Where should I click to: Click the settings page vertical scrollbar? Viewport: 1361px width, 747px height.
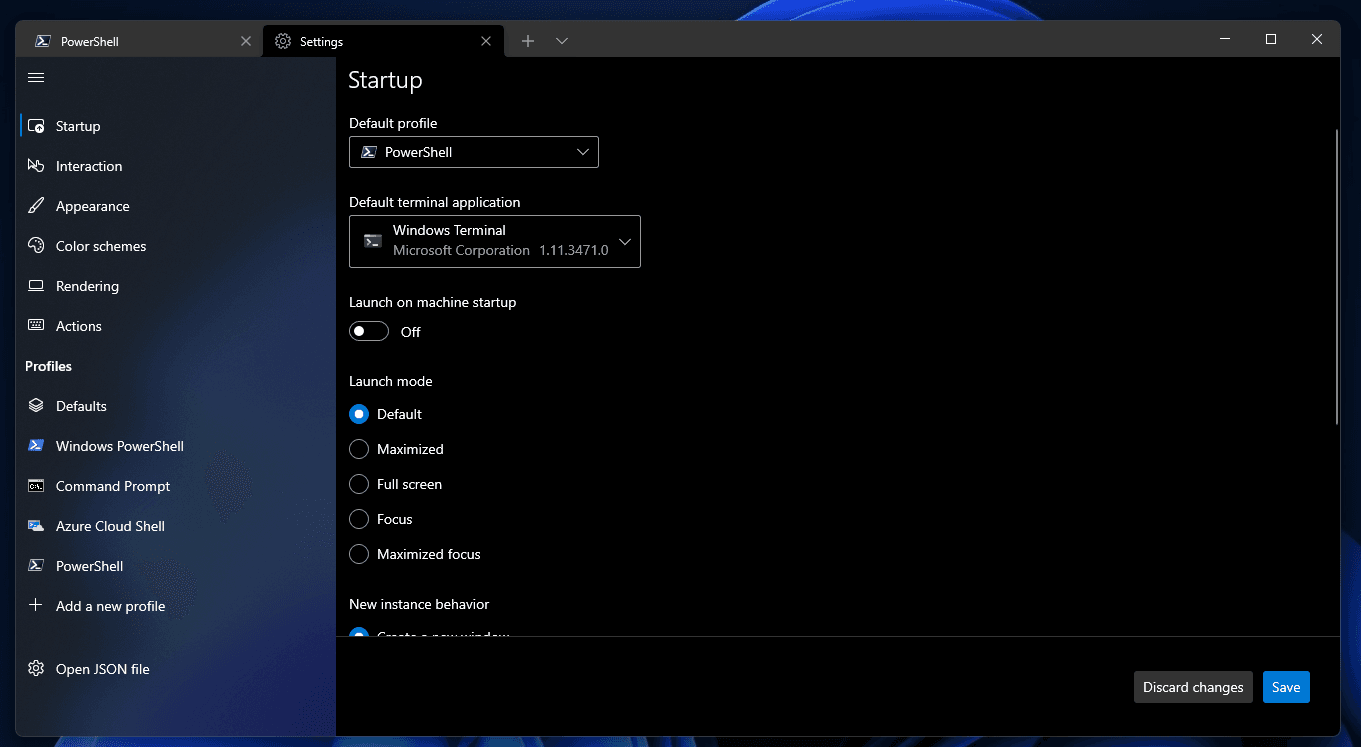tap(1337, 276)
